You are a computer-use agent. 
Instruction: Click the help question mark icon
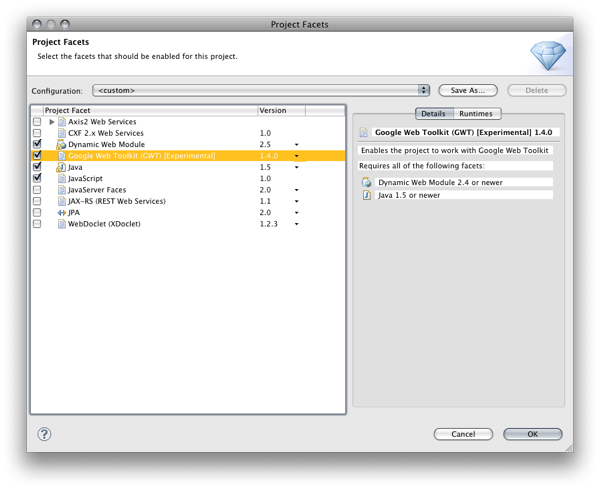[x=44, y=434]
